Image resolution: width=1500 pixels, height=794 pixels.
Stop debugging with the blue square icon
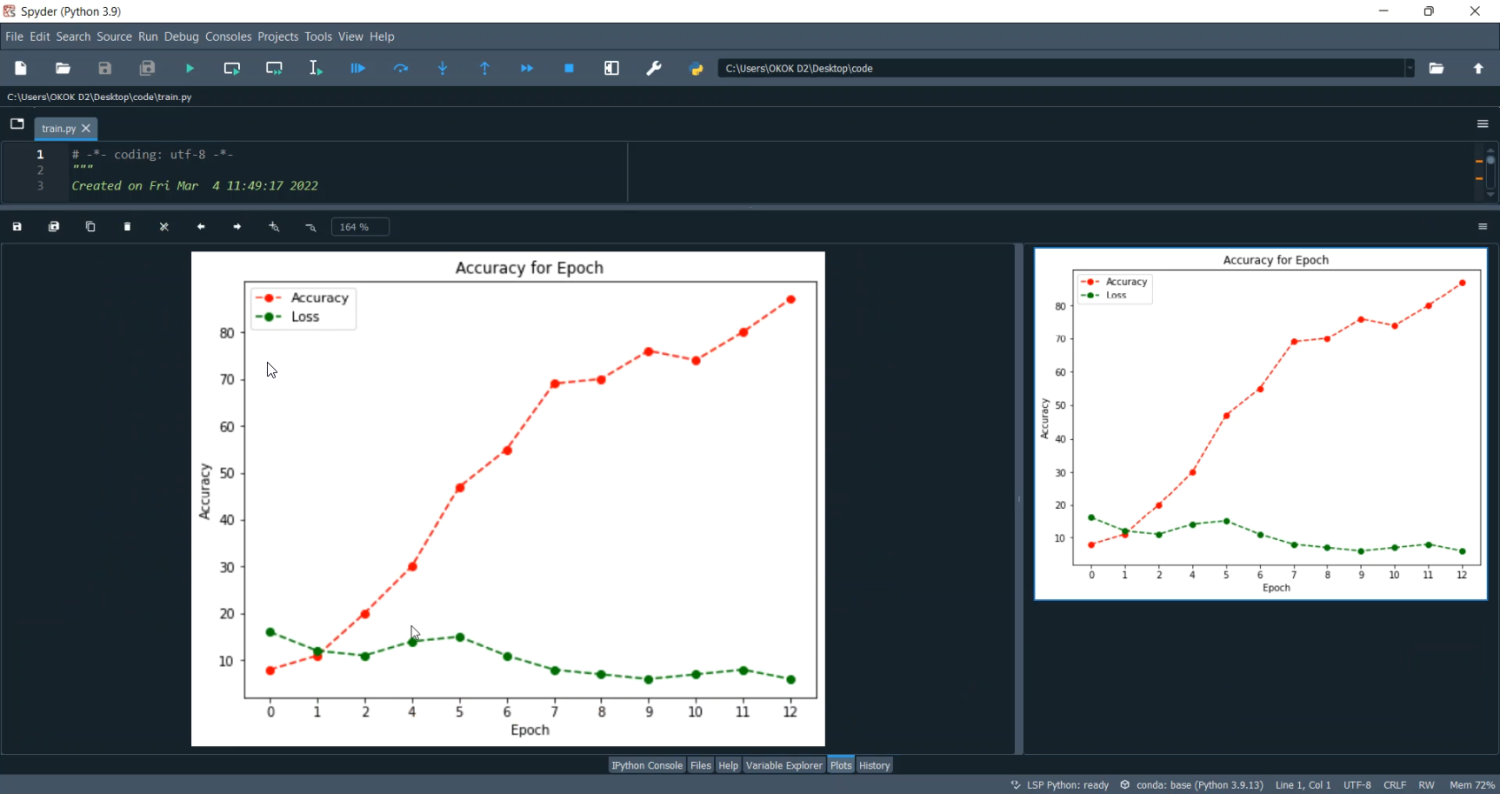pos(569,68)
